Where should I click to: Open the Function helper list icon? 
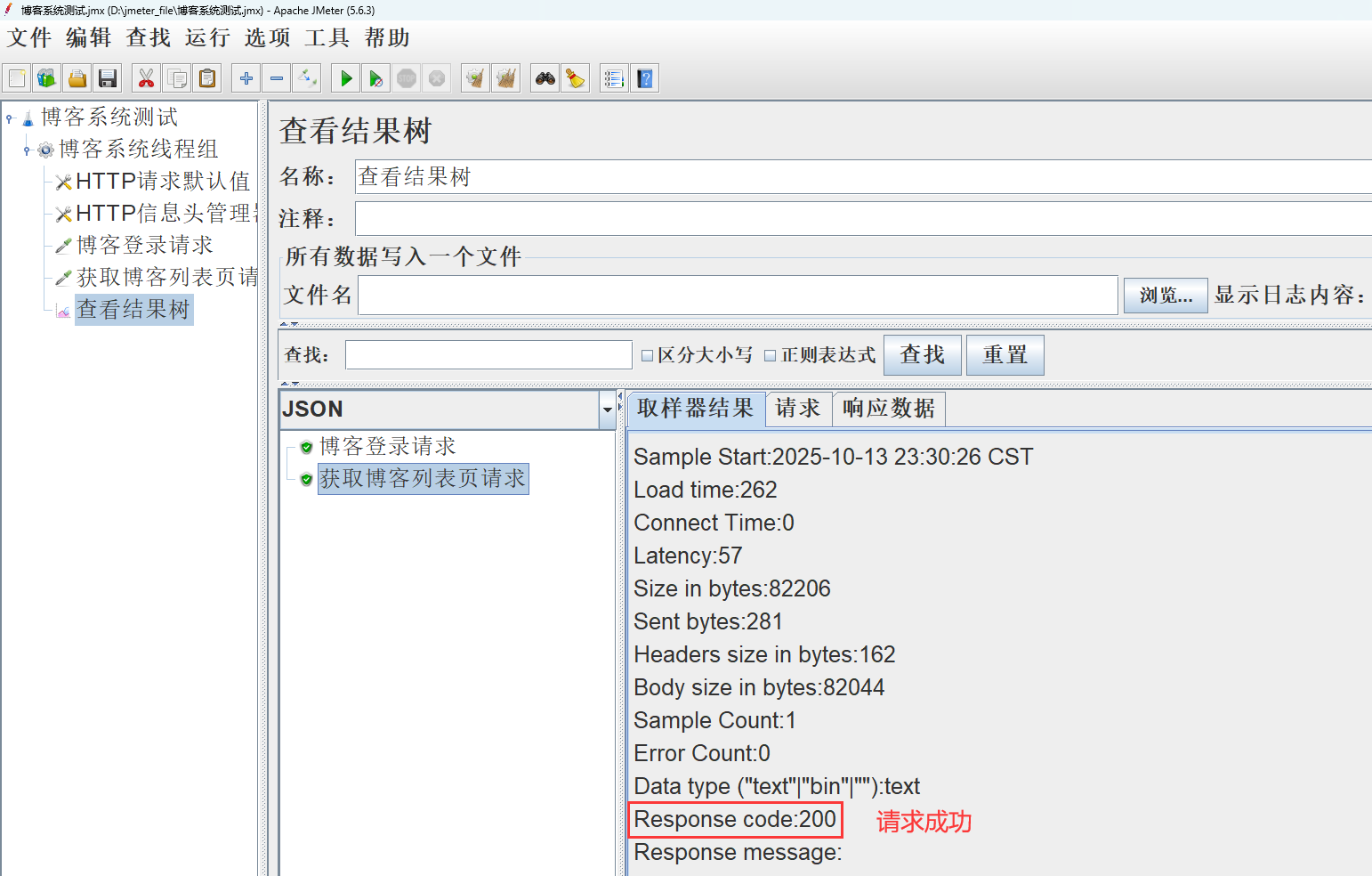click(x=615, y=78)
